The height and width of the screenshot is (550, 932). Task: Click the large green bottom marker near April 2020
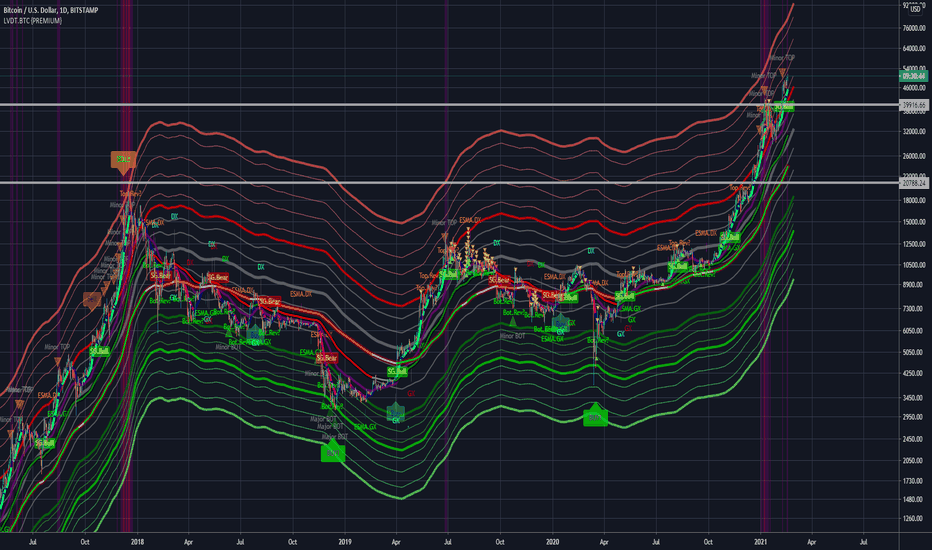point(596,416)
